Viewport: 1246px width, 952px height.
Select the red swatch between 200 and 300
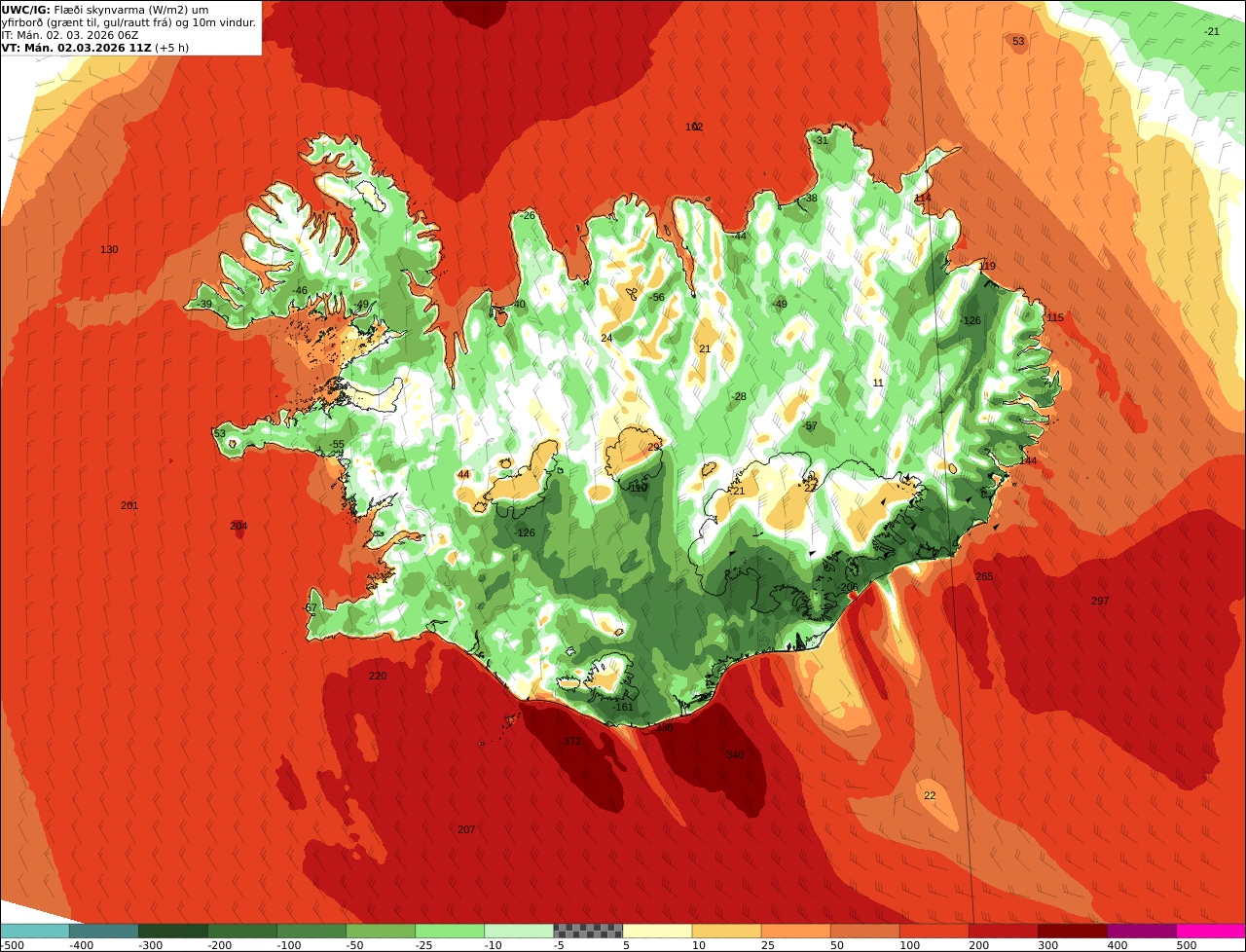(1002, 931)
